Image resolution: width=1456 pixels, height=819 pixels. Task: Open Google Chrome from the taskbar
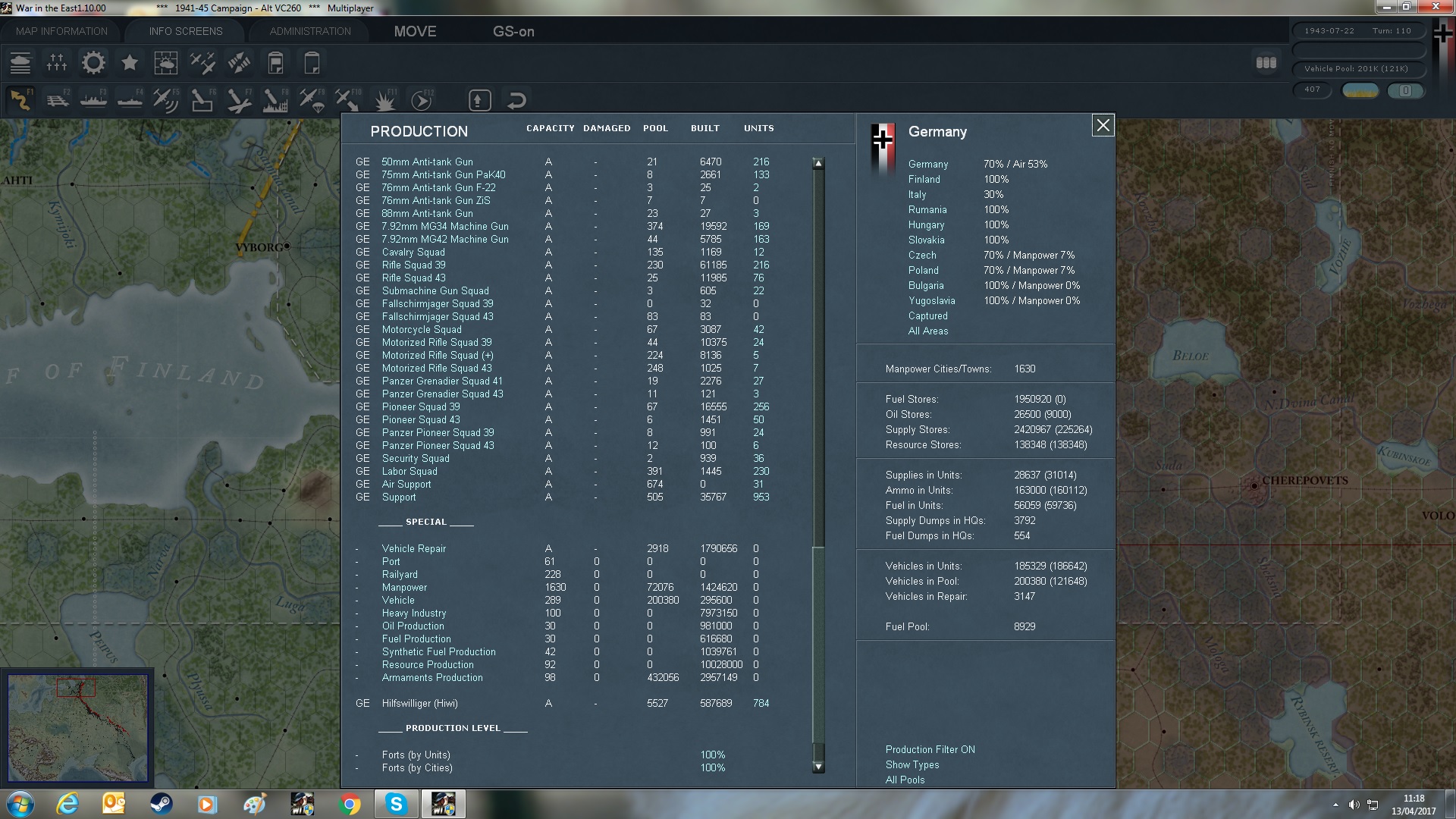pos(350,804)
